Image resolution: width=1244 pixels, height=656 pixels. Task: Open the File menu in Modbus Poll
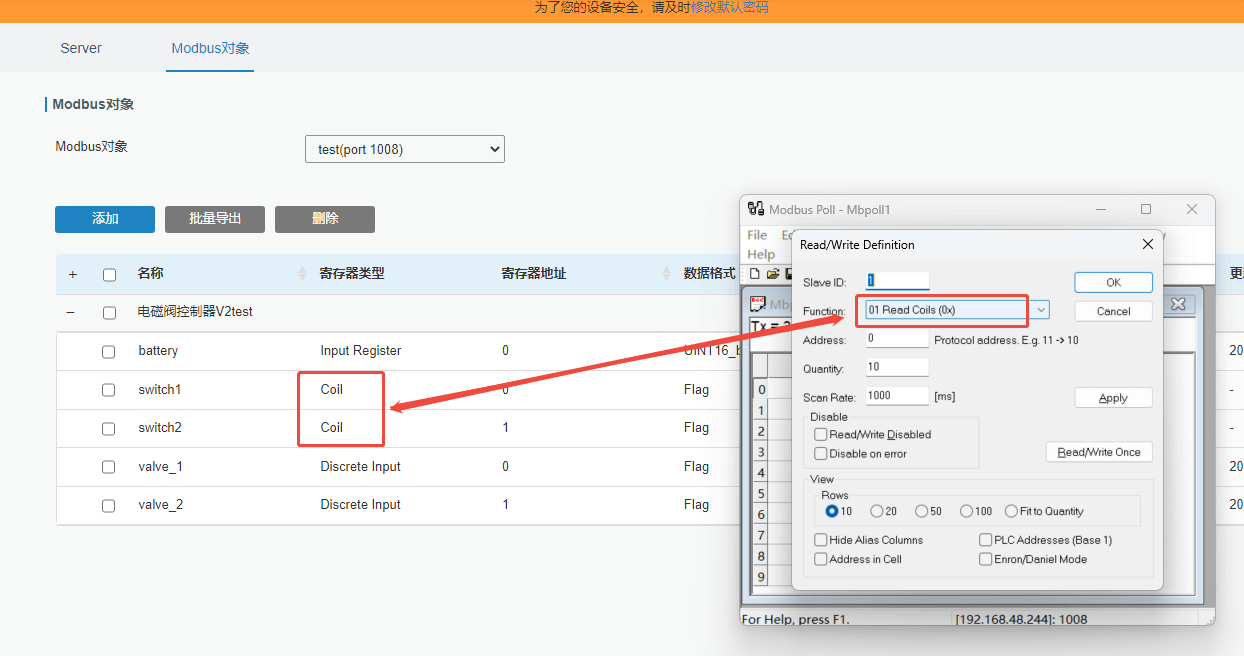pyautogui.click(x=757, y=235)
